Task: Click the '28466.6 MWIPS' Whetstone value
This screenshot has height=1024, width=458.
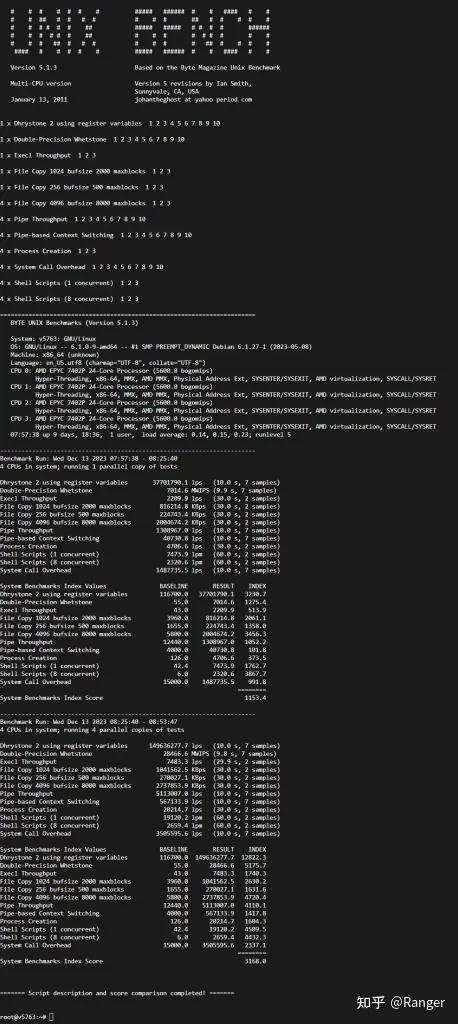Action: click(185, 754)
